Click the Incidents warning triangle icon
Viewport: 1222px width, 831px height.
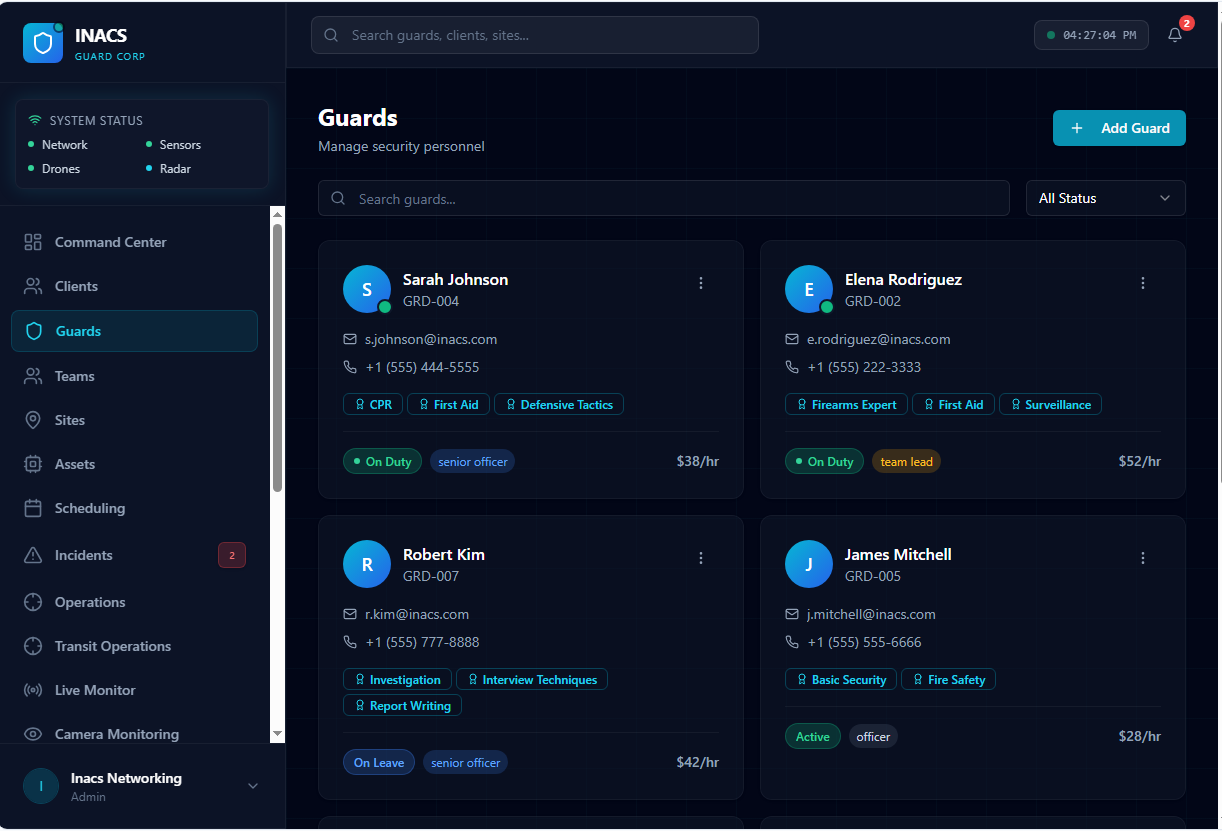coord(33,555)
